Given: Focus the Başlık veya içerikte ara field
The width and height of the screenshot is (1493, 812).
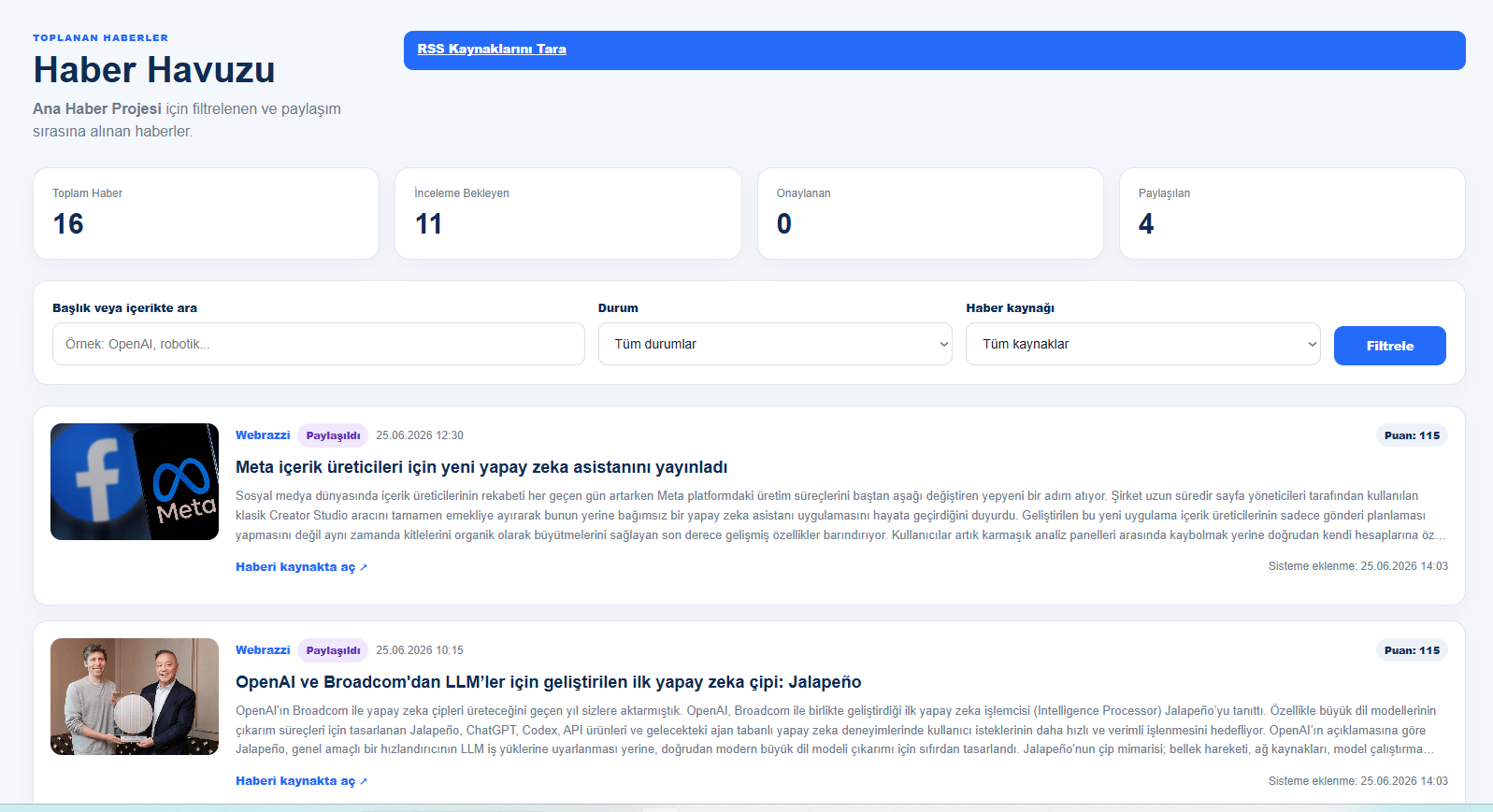Looking at the screenshot, I should coord(319,344).
